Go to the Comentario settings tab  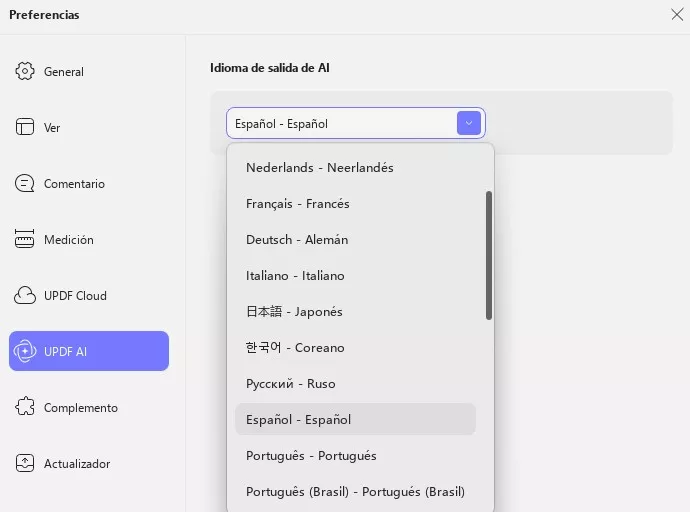point(89,183)
